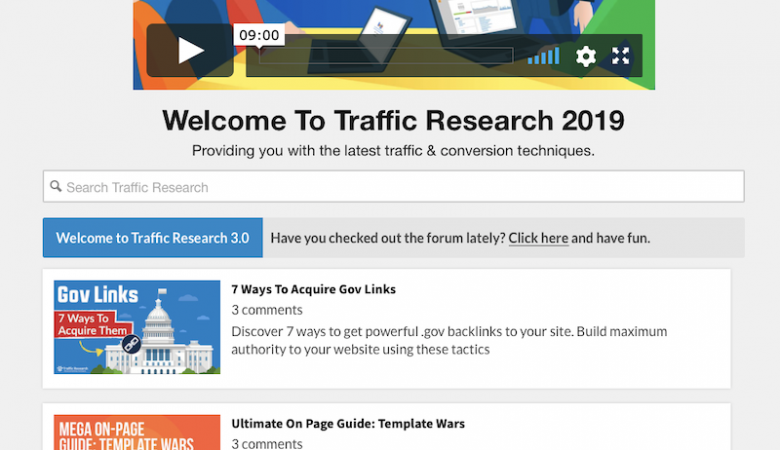The height and width of the screenshot is (450, 780).
Task: Click the Gov Links article description text
Action: (449, 340)
